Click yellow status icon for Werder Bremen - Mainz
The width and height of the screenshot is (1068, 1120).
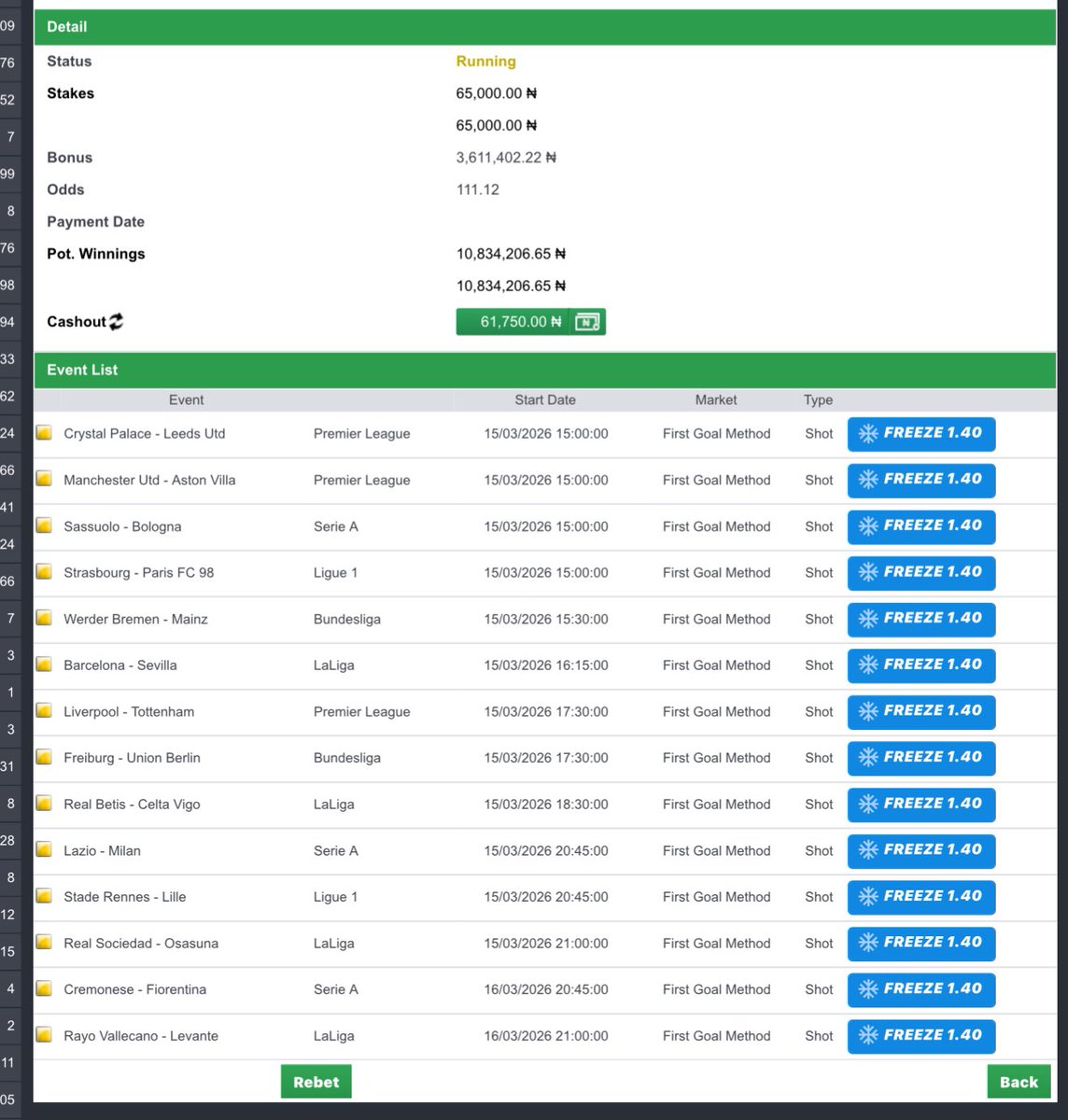pos(44,618)
